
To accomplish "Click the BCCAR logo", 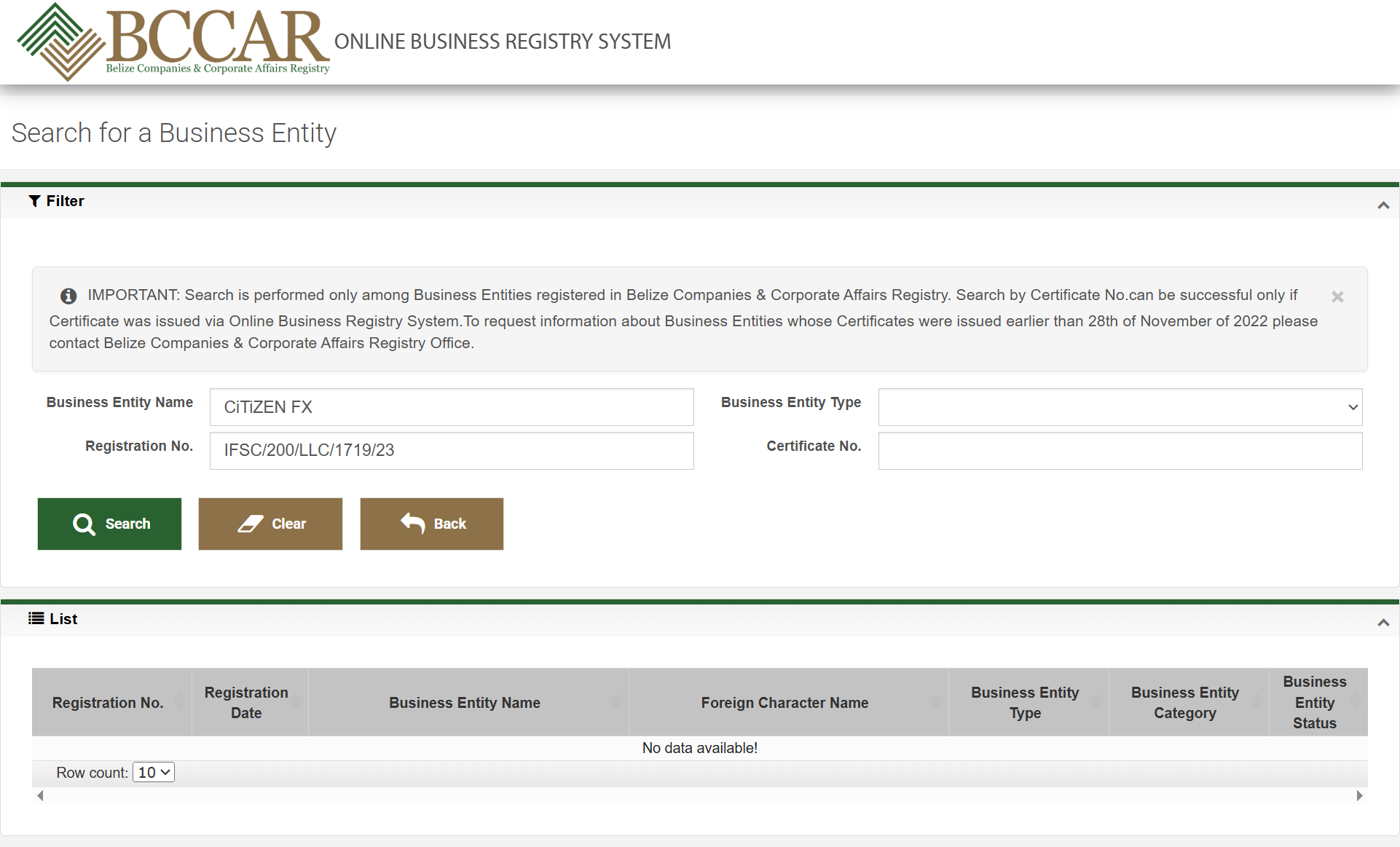I will coord(173,42).
